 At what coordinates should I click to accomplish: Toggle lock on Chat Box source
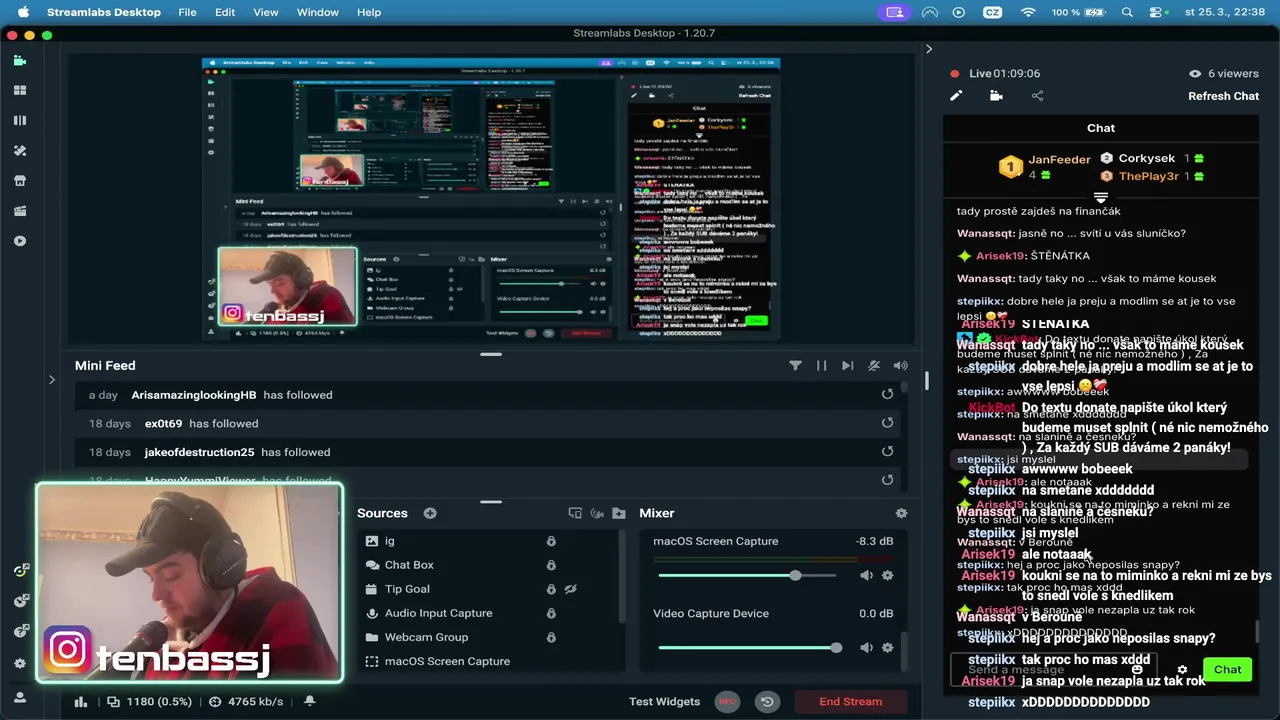[551, 565]
